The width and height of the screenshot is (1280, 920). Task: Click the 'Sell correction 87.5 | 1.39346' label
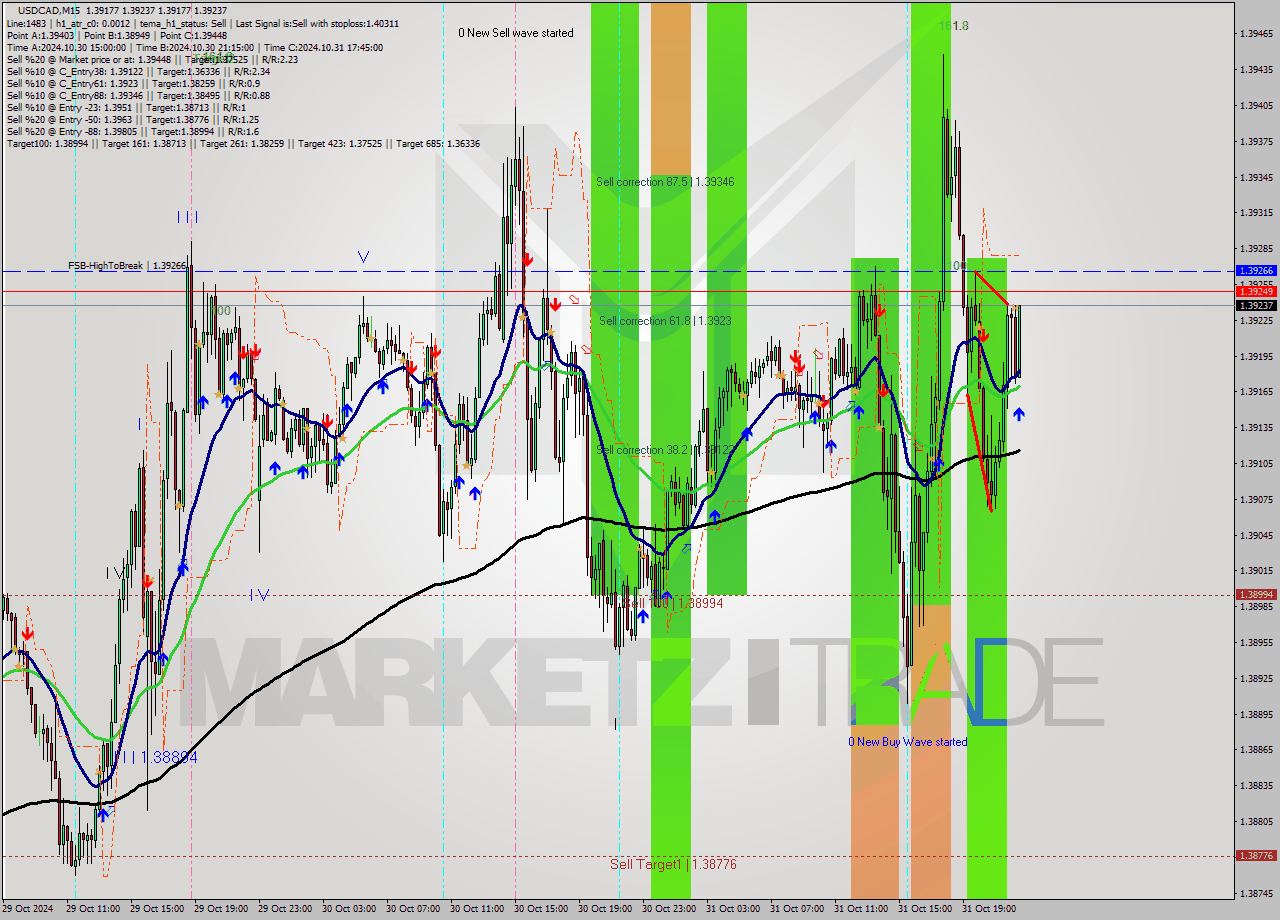tap(665, 182)
